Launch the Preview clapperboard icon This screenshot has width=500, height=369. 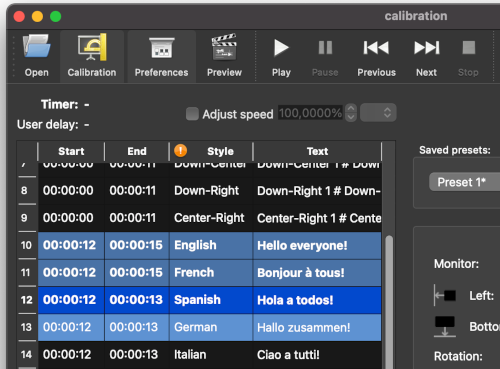[x=224, y=55]
